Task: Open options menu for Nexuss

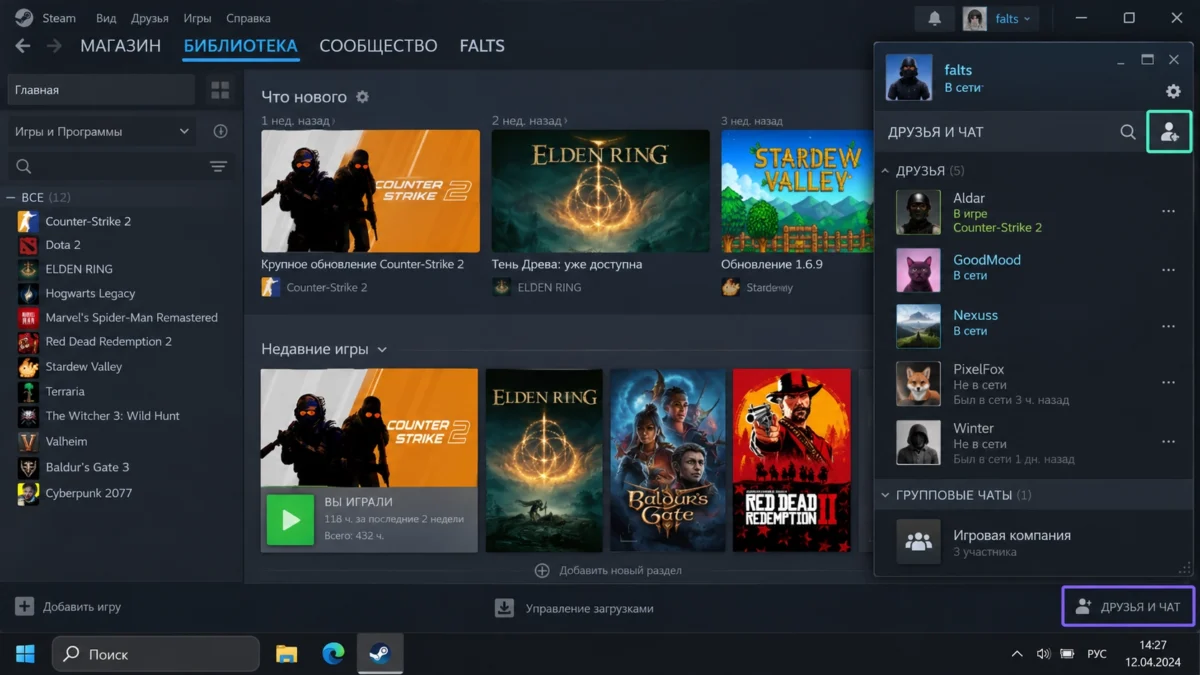Action: [x=1168, y=326]
